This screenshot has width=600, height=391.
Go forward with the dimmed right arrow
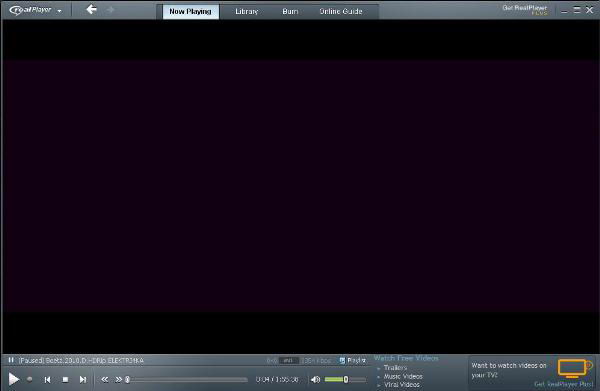111,10
